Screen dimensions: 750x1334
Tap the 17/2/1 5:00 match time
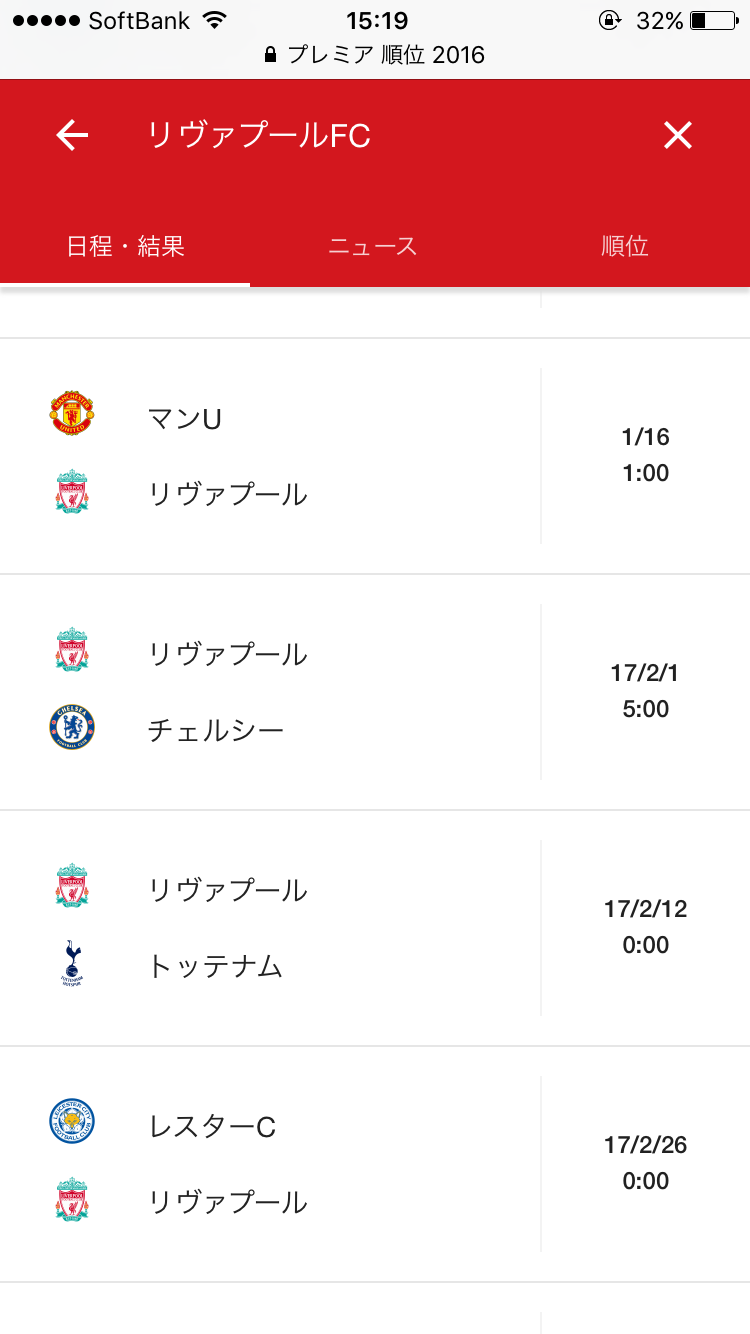pyautogui.click(x=645, y=691)
